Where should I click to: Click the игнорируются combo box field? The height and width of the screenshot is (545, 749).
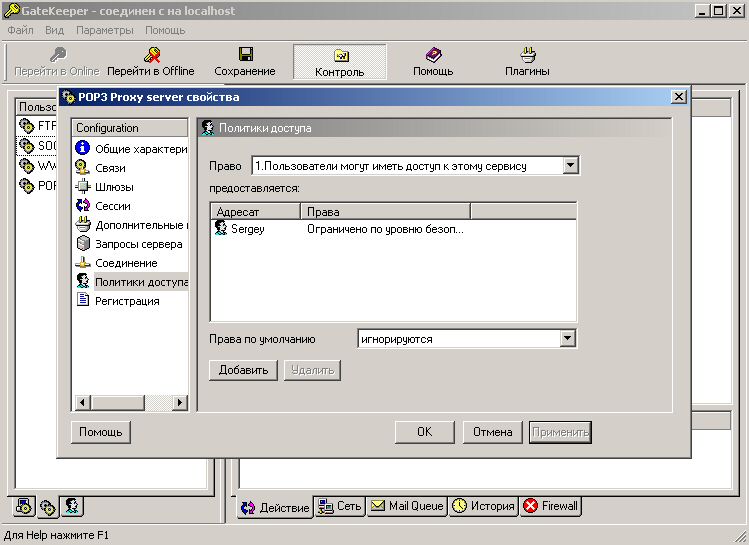[x=467, y=339]
